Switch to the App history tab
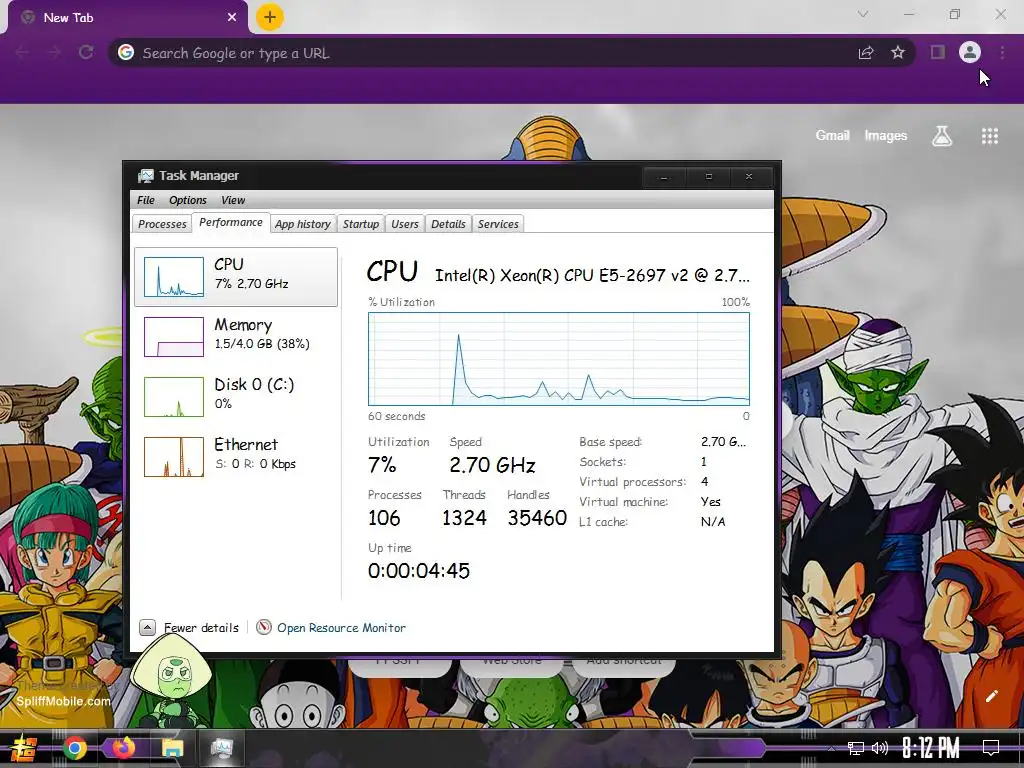Viewport: 1024px width, 768px height. coord(302,224)
